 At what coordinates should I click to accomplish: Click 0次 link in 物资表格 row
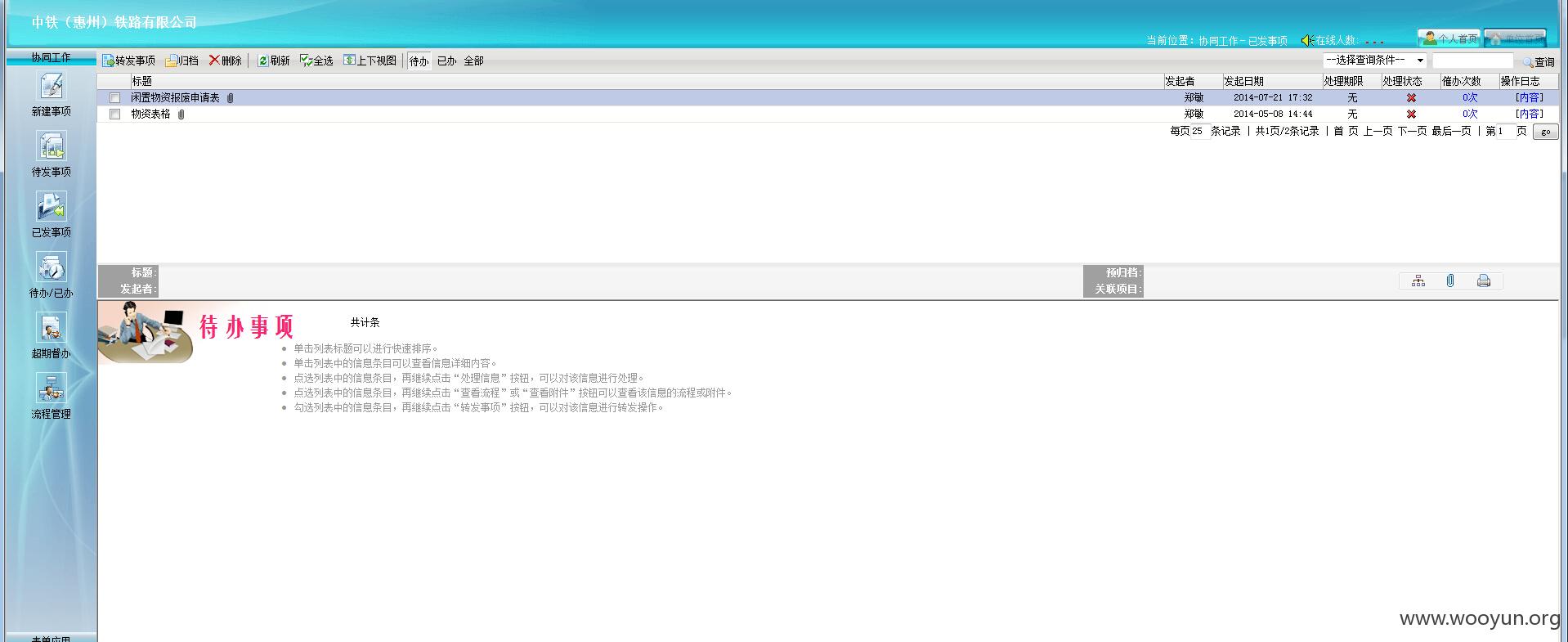(1470, 114)
